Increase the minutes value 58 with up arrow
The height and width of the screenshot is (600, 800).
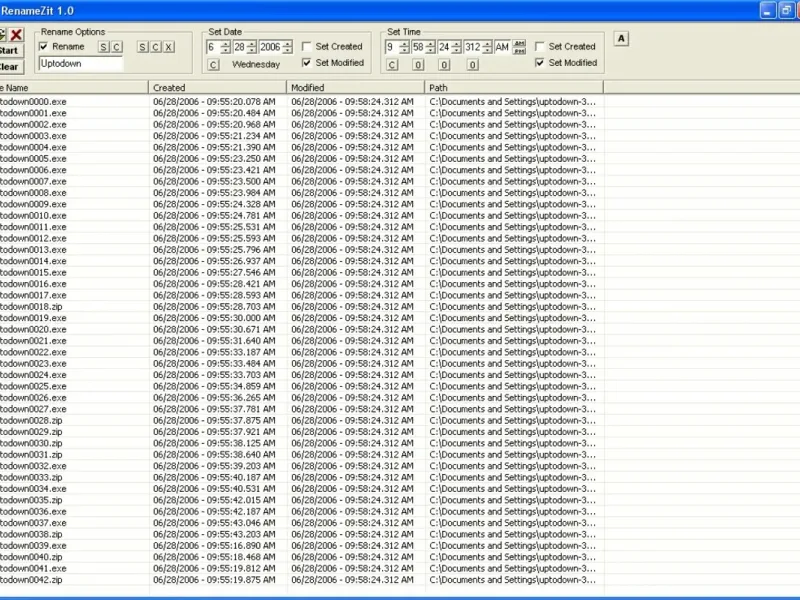(x=431, y=44)
